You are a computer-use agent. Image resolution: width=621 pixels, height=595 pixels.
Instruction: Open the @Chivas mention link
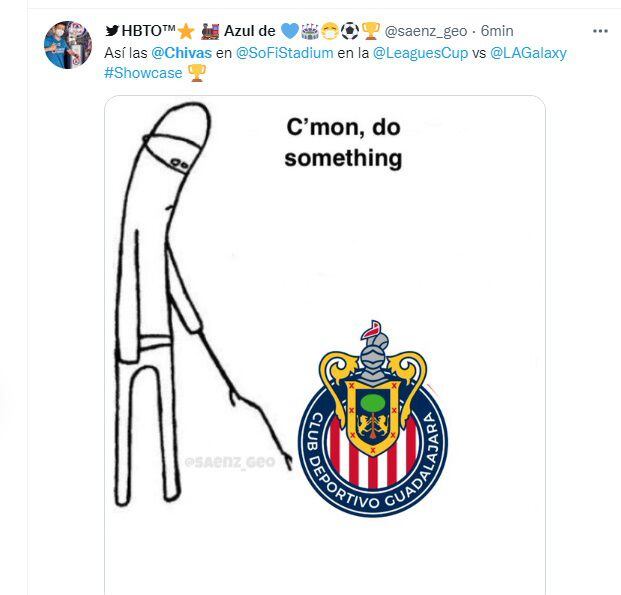[181, 53]
